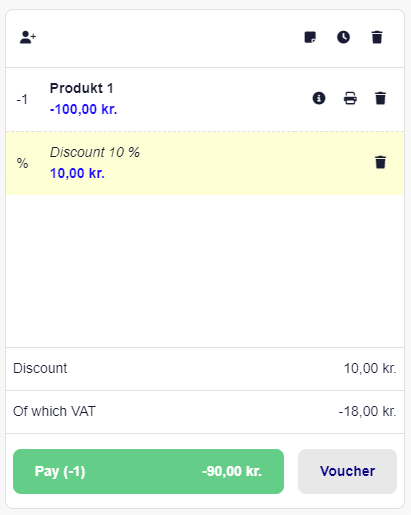Click the Of which VAT row
Image resolution: width=411 pixels, height=515 pixels.
point(205,412)
